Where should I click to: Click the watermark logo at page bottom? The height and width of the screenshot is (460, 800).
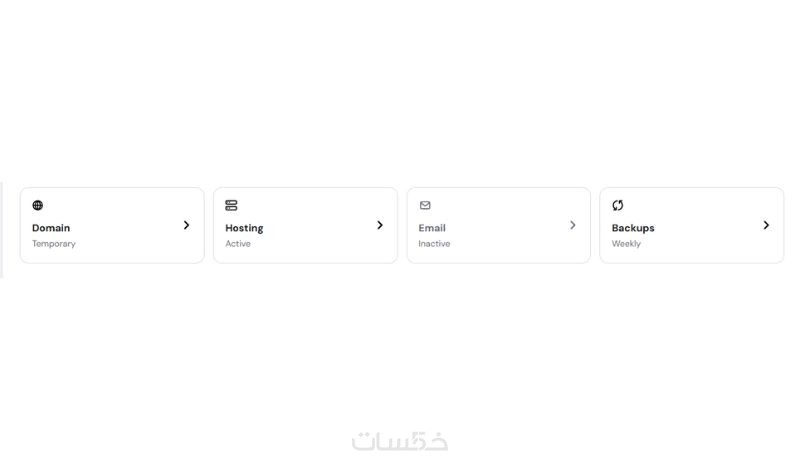click(x=400, y=441)
